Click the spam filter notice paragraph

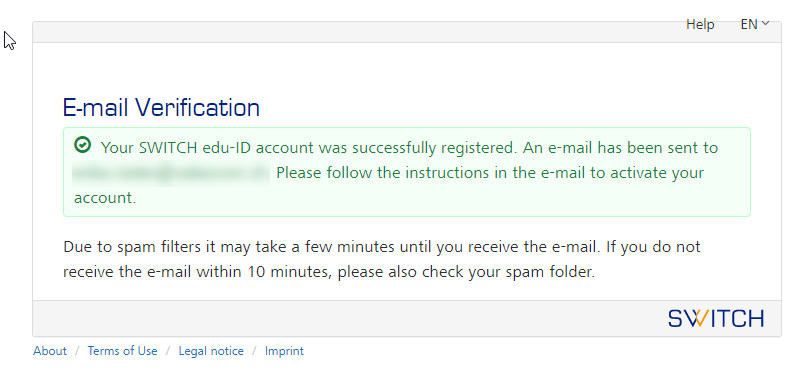point(381,259)
